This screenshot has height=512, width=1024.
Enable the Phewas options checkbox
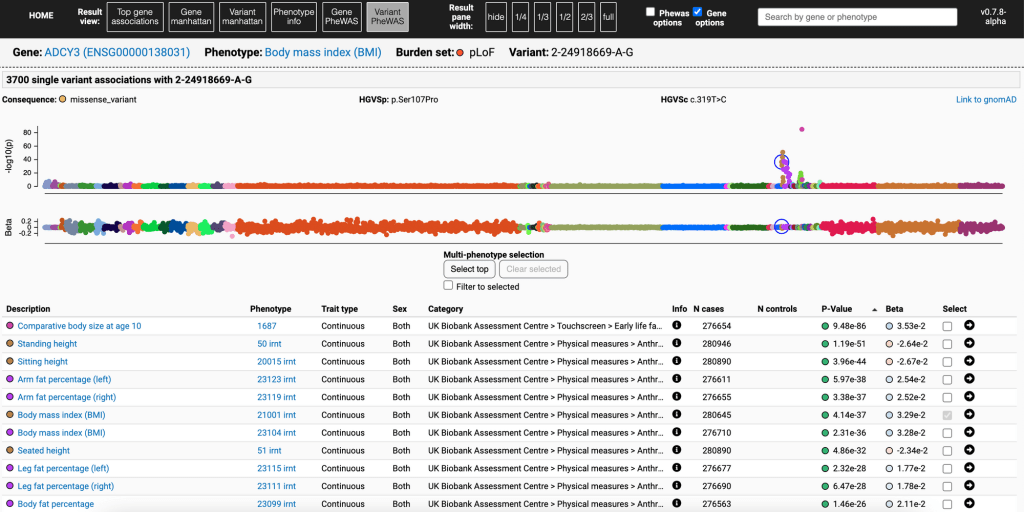(x=651, y=12)
